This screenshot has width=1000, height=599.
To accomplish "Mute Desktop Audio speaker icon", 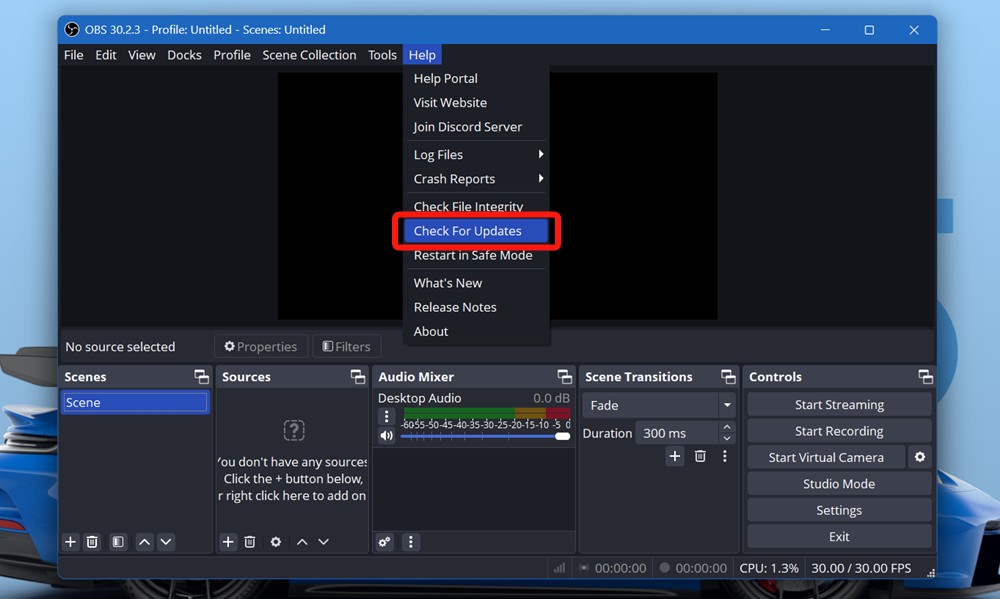I will pyautogui.click(x=386, y=434).
